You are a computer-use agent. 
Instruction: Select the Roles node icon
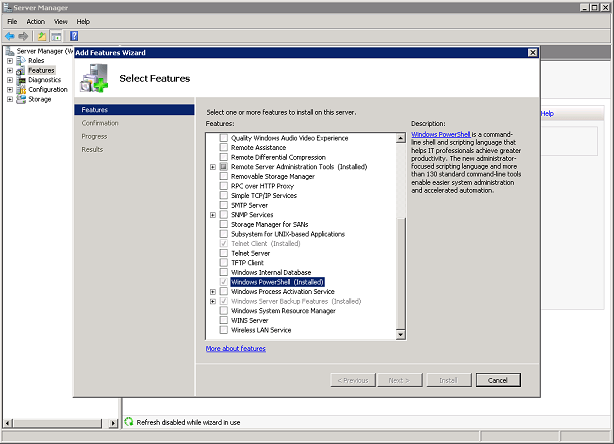pos(21,61)
